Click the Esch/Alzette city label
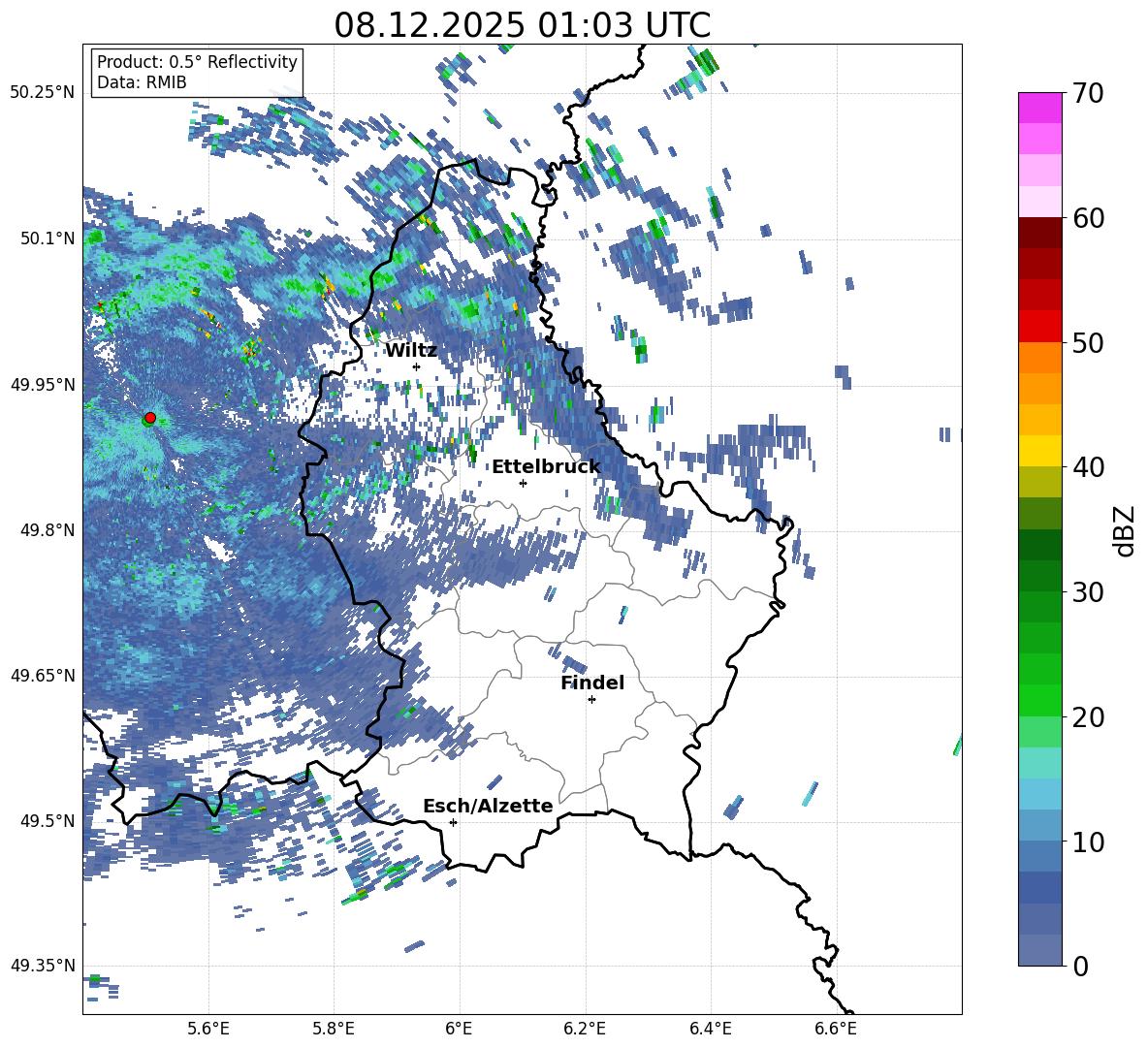Viewport: 1148px width, 1048px height. (x=488, y=806)
